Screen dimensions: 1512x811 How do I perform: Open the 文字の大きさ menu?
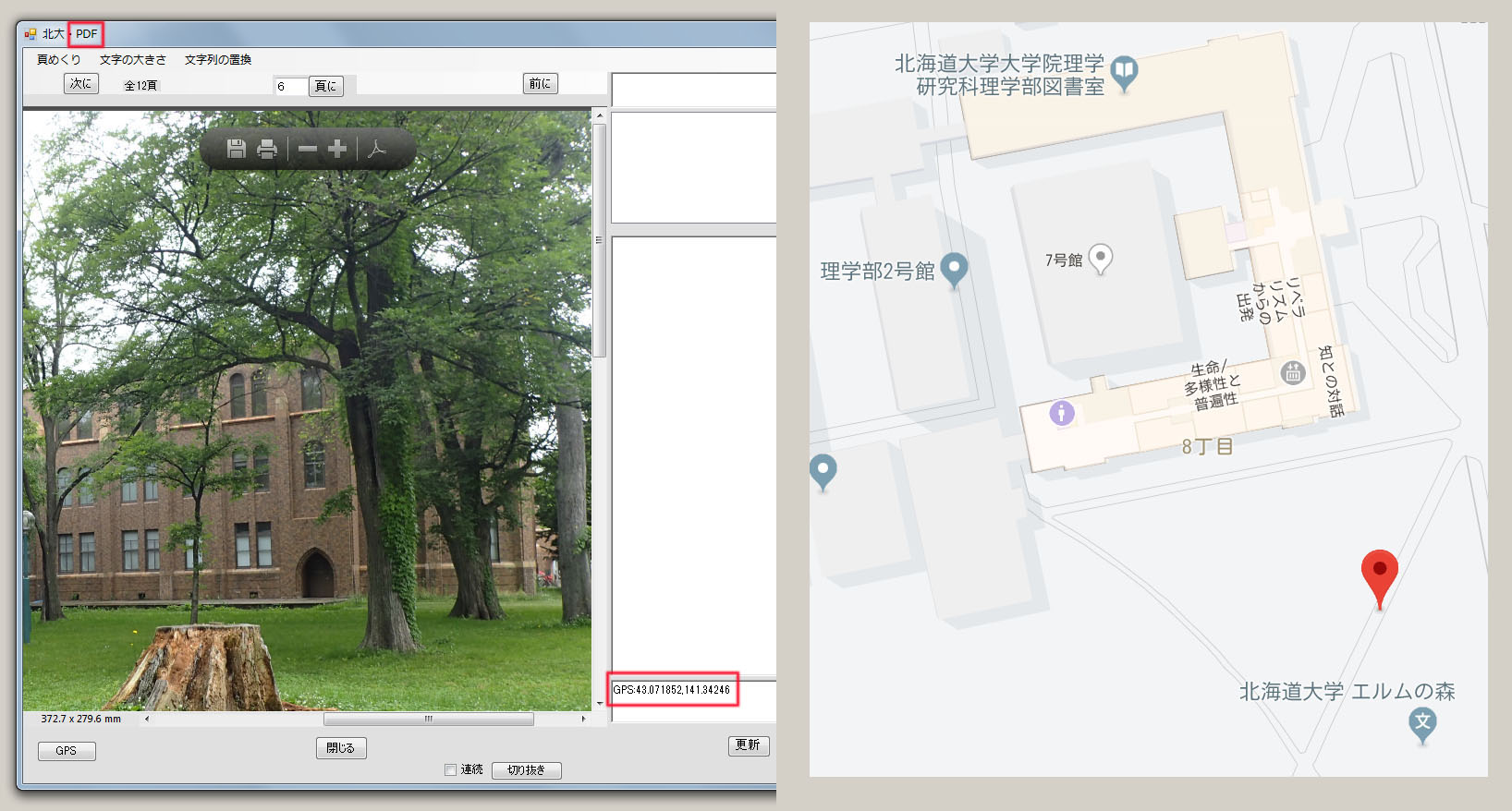click(133, 59)
